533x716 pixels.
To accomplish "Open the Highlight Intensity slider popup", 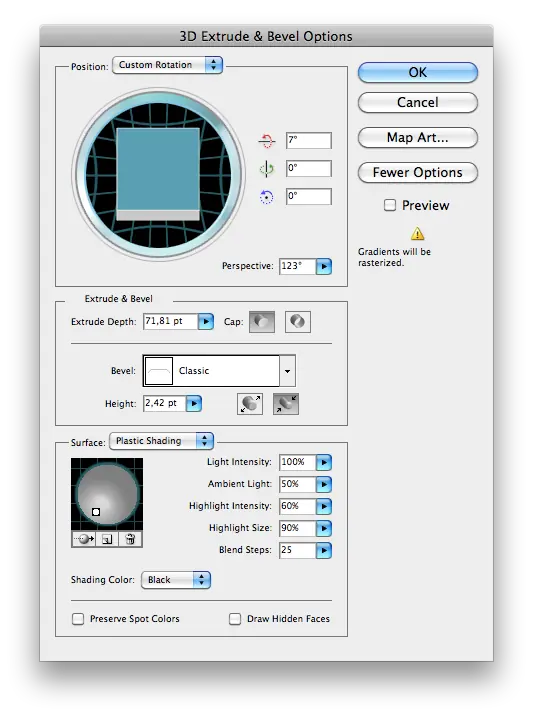I will (x=324, y=506).
